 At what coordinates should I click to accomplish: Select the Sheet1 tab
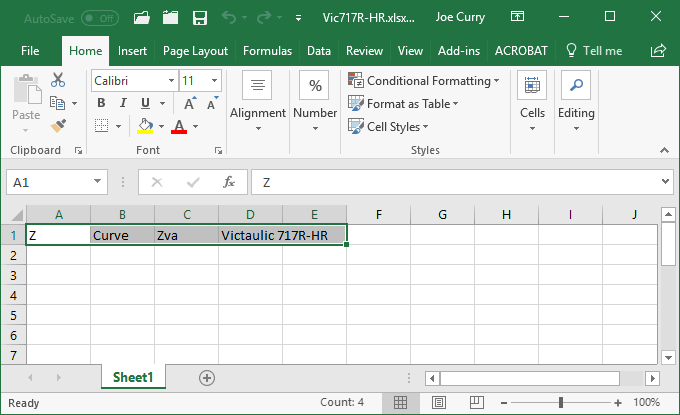coord(133,377)
